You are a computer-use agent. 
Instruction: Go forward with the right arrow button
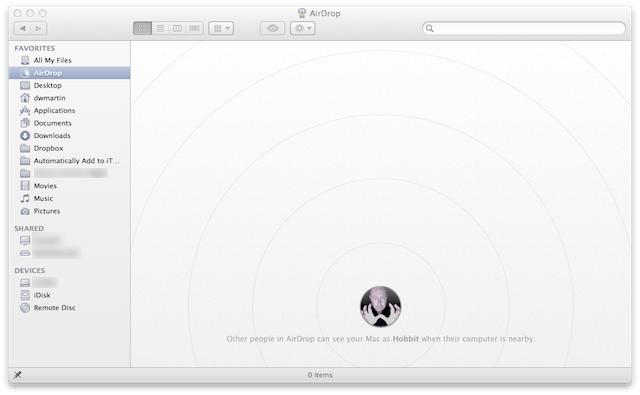39,28
